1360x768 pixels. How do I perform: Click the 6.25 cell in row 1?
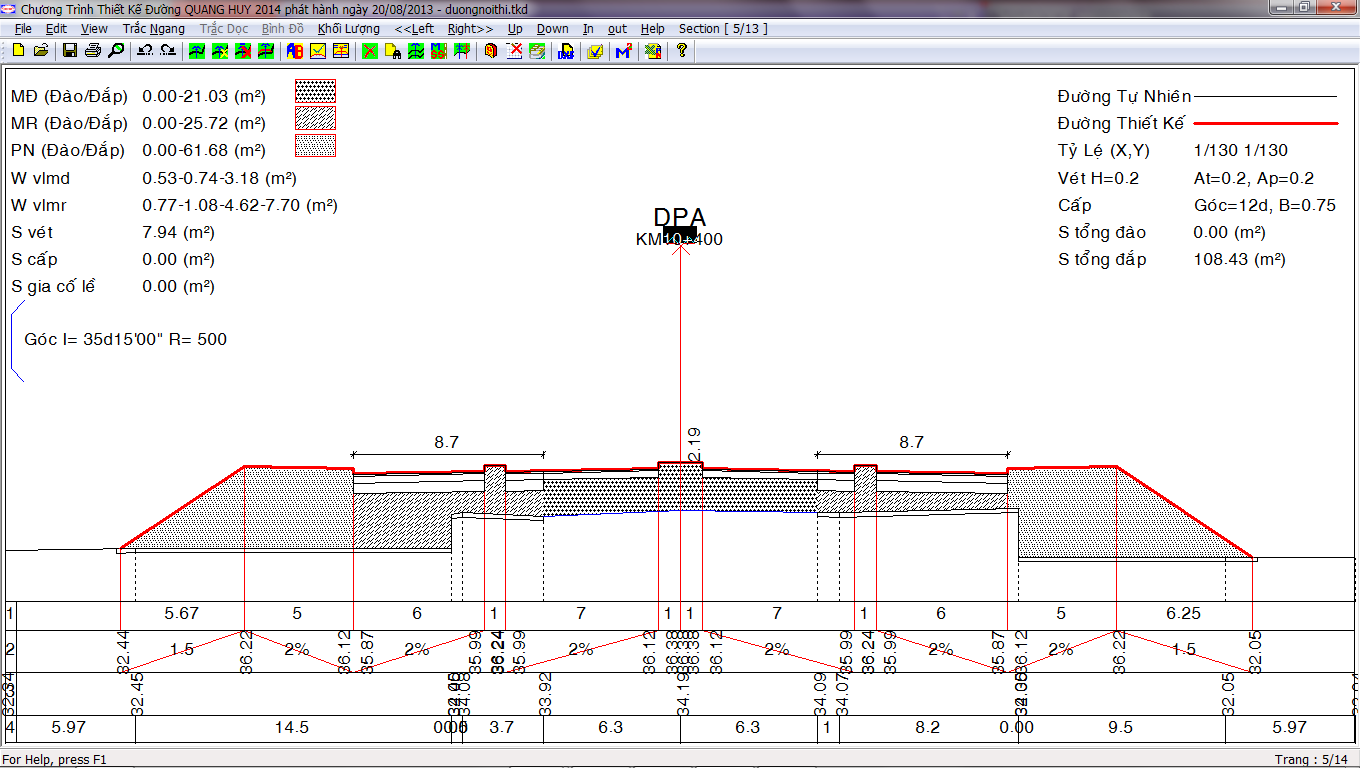pyautogui.click(x=1183, y=613)
